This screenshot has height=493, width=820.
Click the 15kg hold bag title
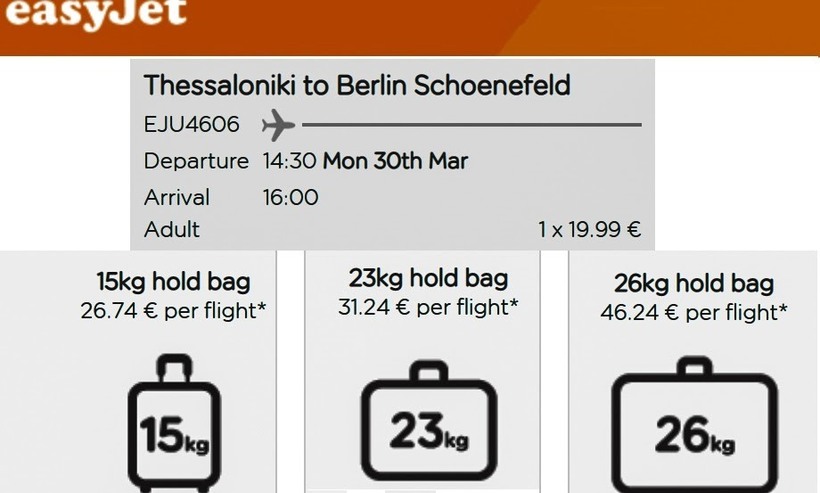click(173, 281)
